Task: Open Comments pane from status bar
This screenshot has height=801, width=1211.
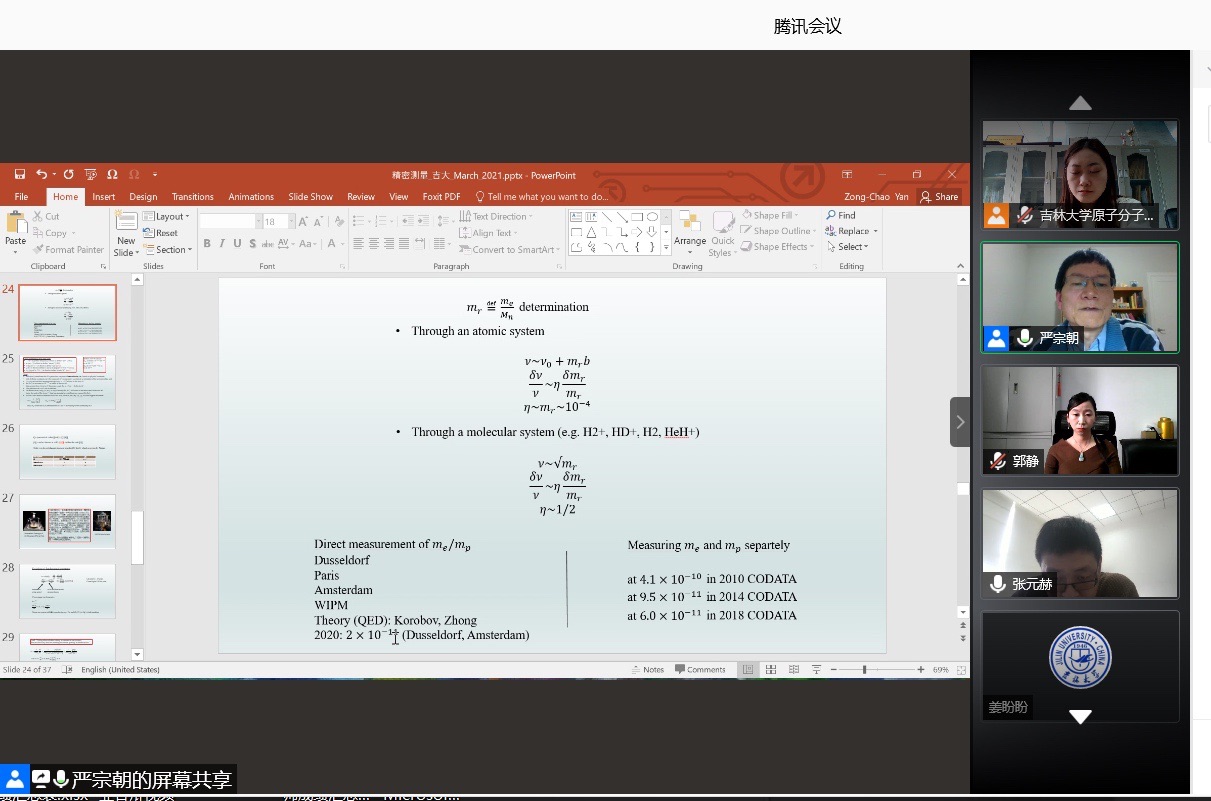Action: pyautogui.click(x=700, y=670)
